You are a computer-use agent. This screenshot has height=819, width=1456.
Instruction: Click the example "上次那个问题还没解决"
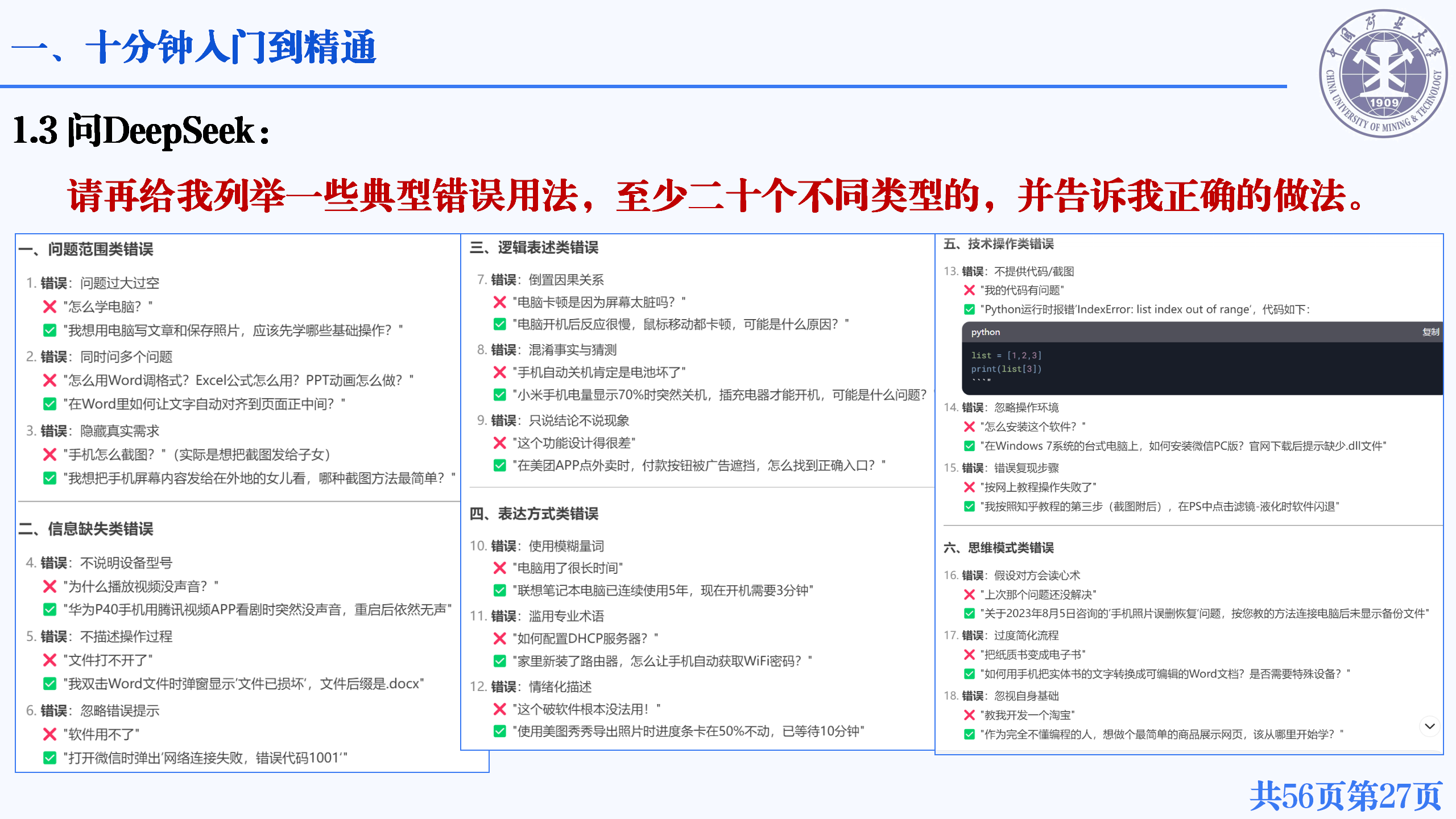point(1039,594)
